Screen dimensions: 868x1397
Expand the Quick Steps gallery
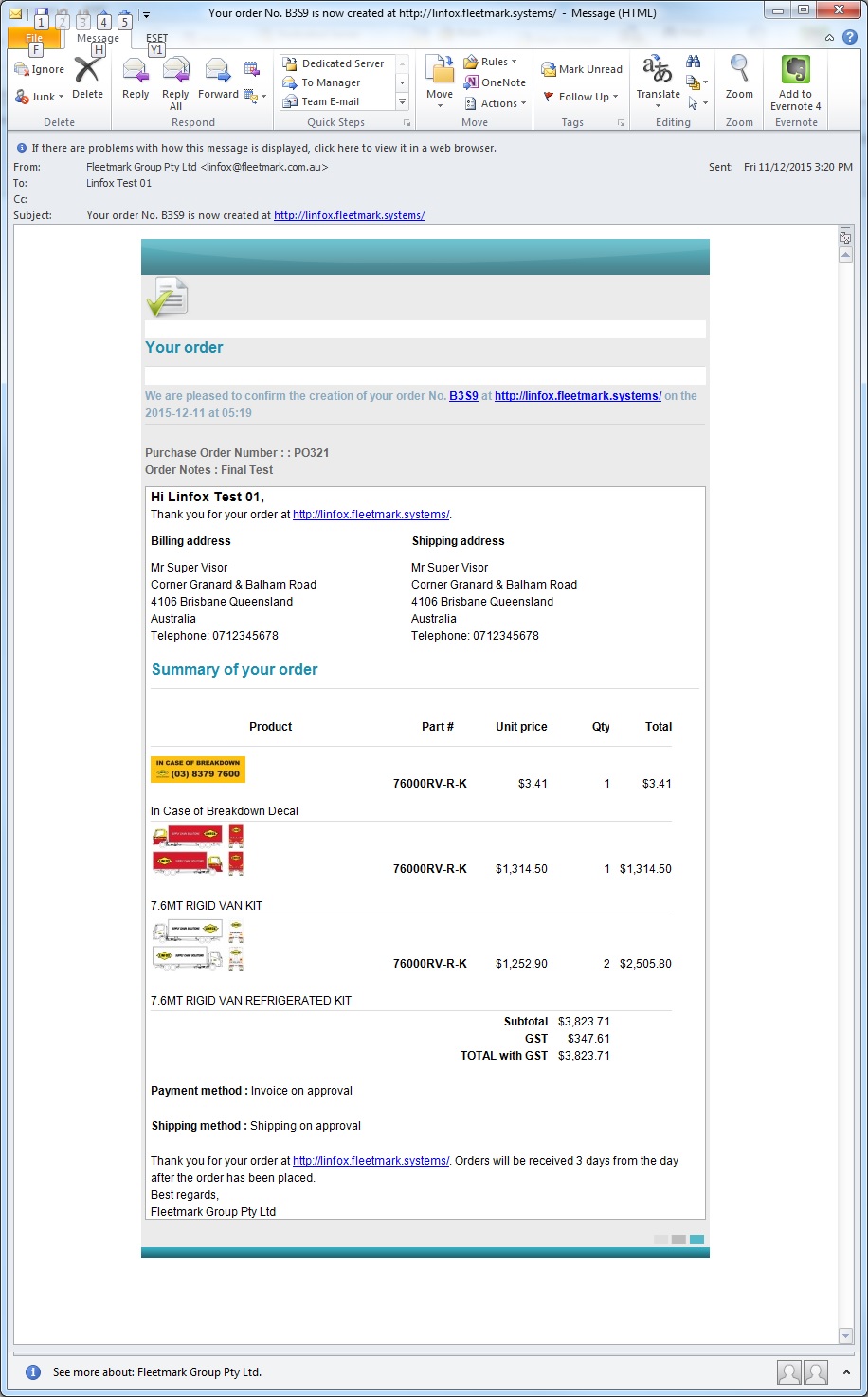(x=403, y=101)
